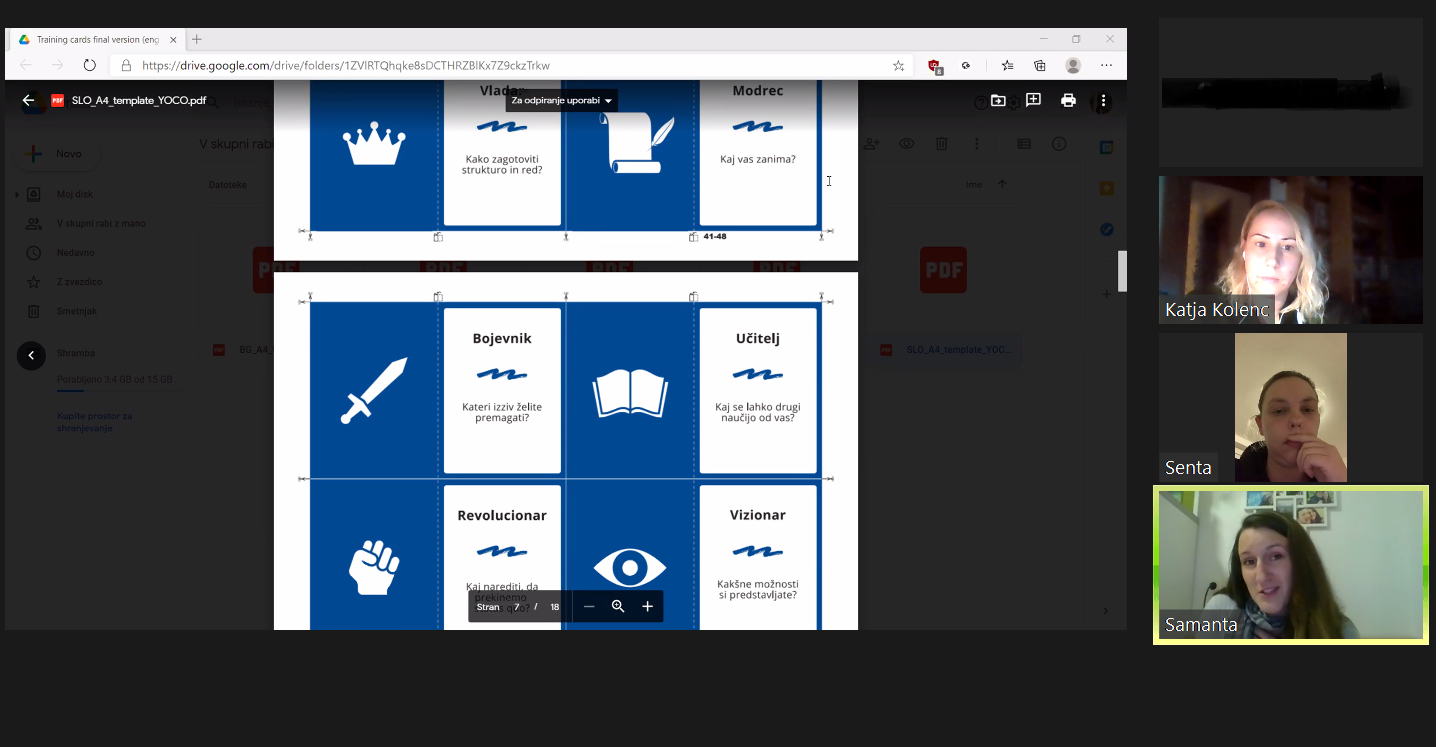Click the text 'Kaj vas zanima?'
1440x747 pixels.
coord(758,158)
